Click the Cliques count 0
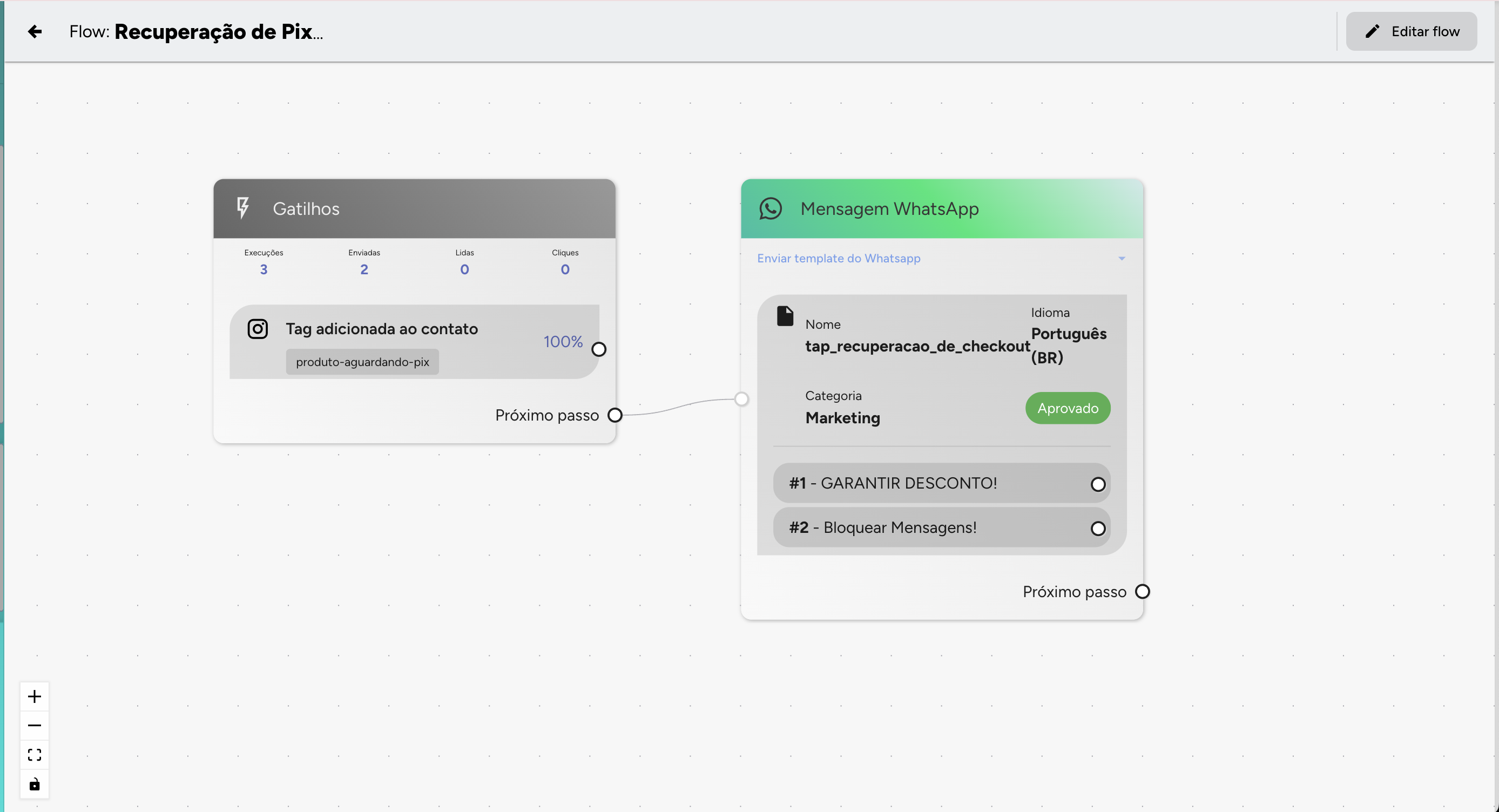The height and width of the screenshot is (812, 1499). point(565,269)
